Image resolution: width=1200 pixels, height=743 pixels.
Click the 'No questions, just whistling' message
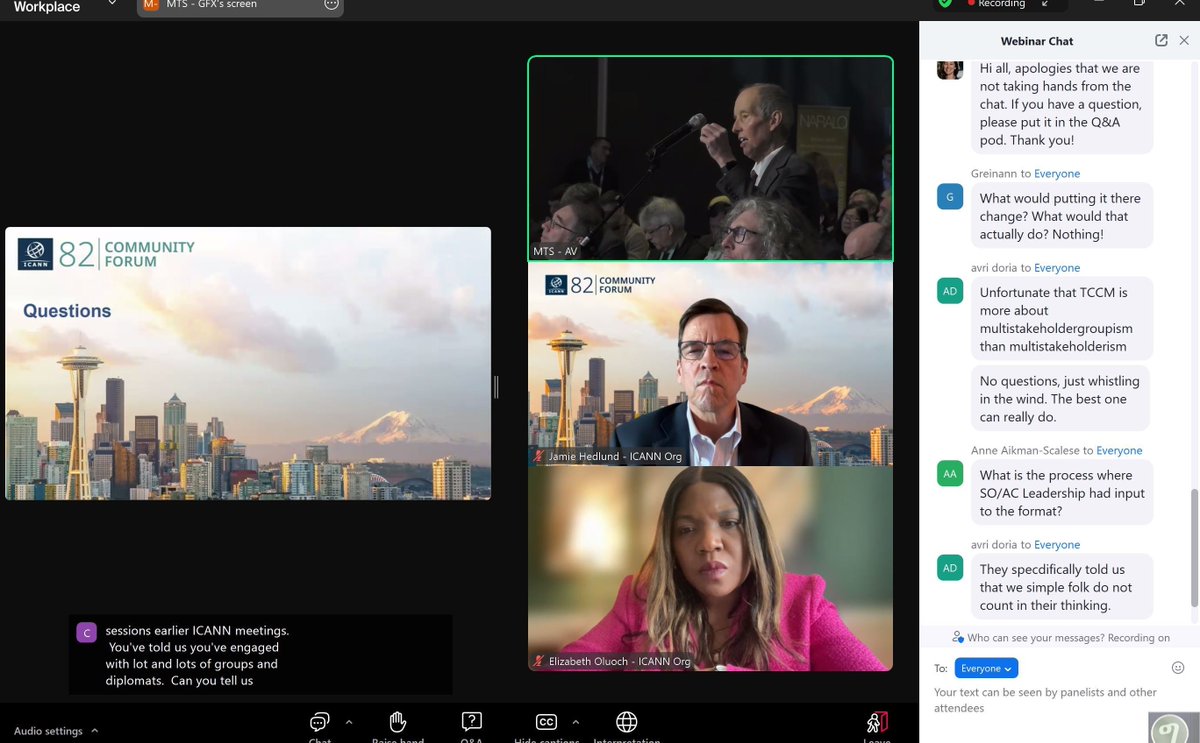[x=1060, y=399]
